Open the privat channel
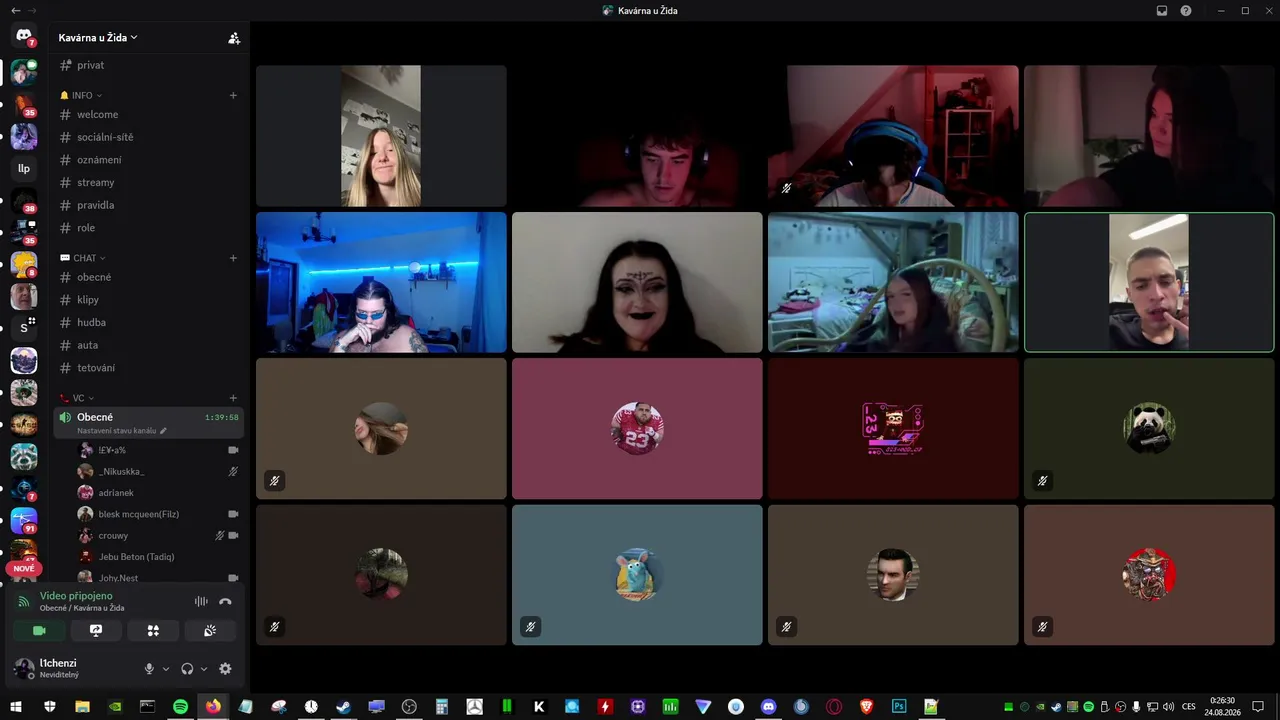 (x=148, y=65)
